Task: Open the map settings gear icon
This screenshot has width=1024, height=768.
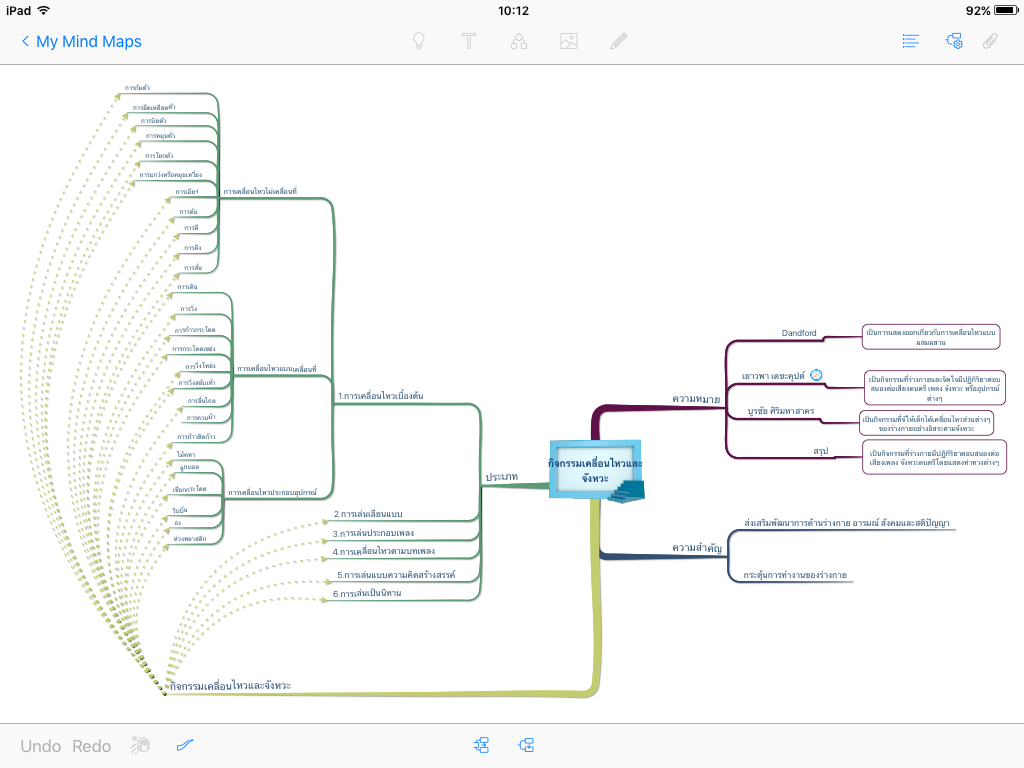Action: tap(954, 41)
